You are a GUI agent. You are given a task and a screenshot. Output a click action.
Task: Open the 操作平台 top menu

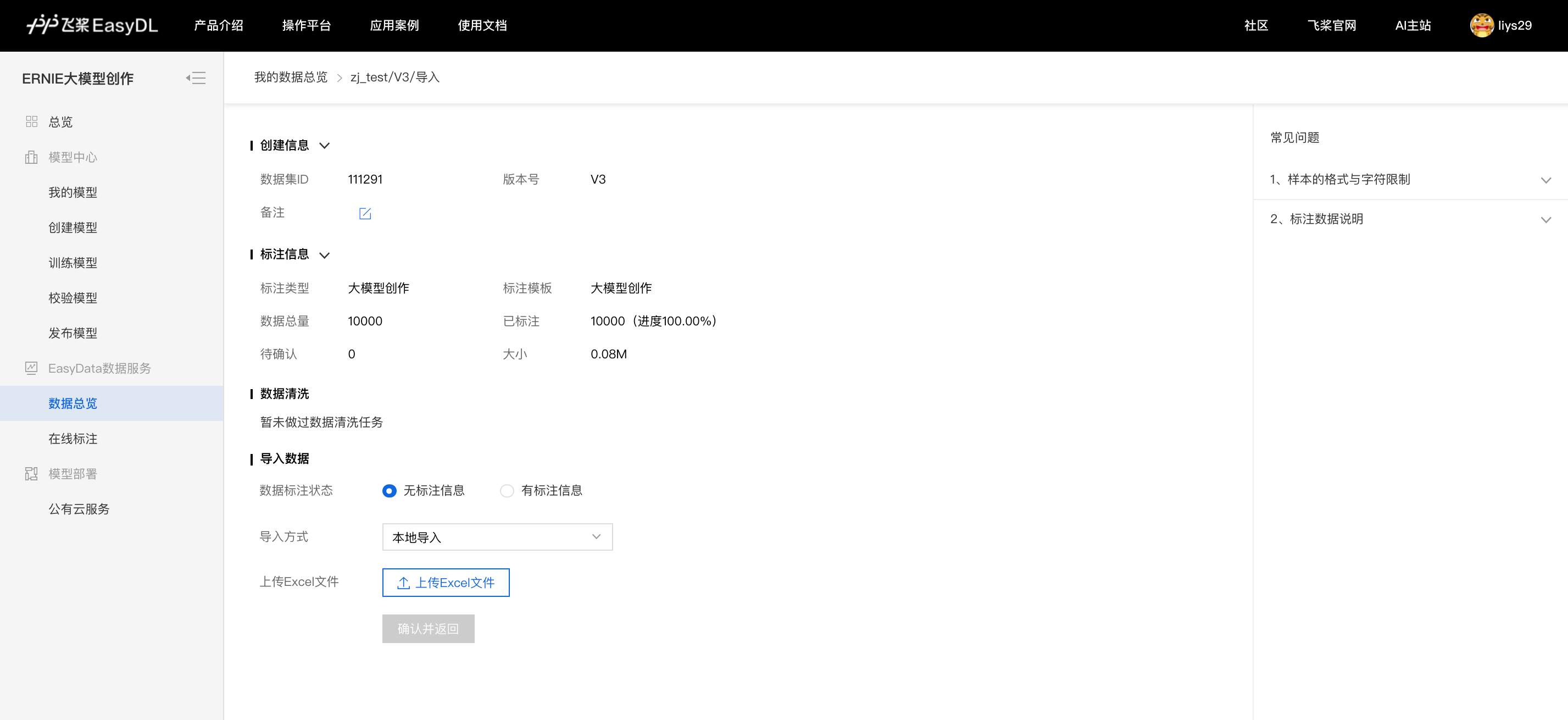click(306, 26)
